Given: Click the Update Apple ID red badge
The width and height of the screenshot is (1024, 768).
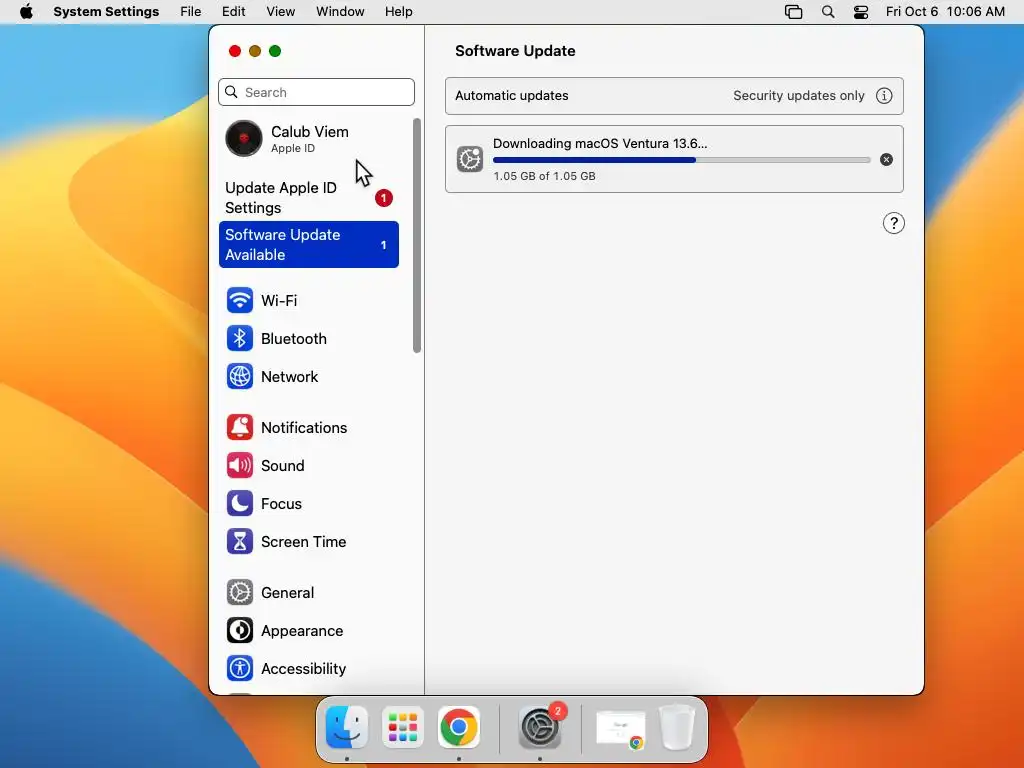Looking at the screenshot, I should coord(383,198).
